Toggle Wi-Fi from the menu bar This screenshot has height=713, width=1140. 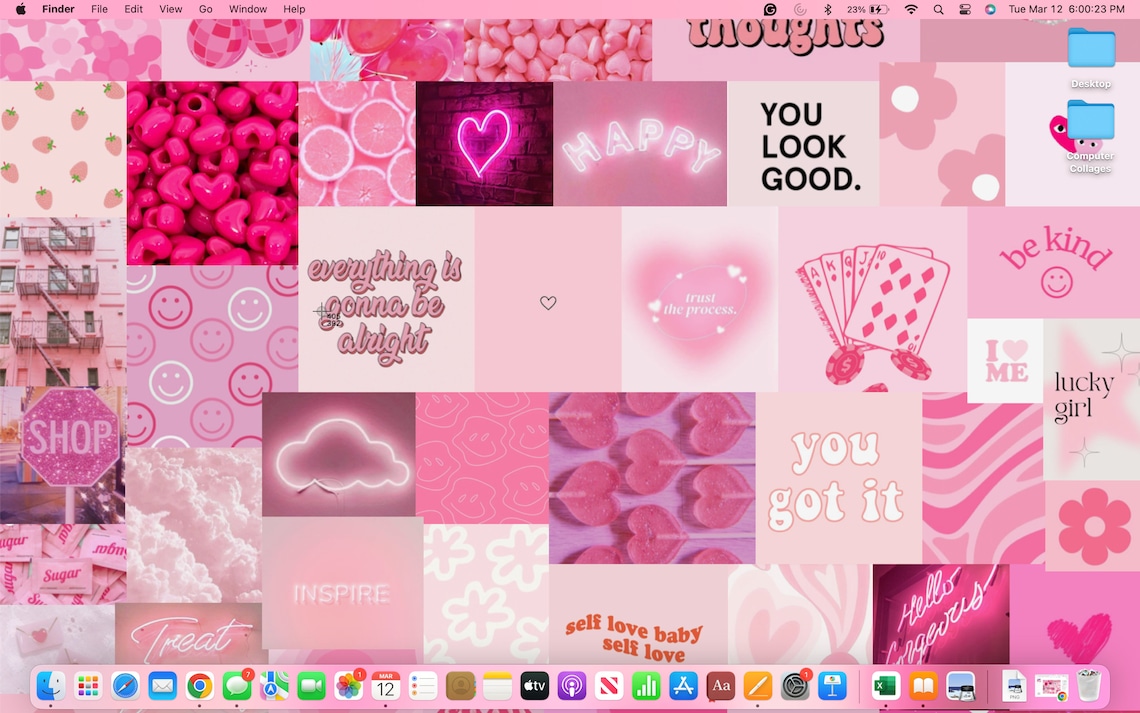pyautogui.click(x=911, y=9)
